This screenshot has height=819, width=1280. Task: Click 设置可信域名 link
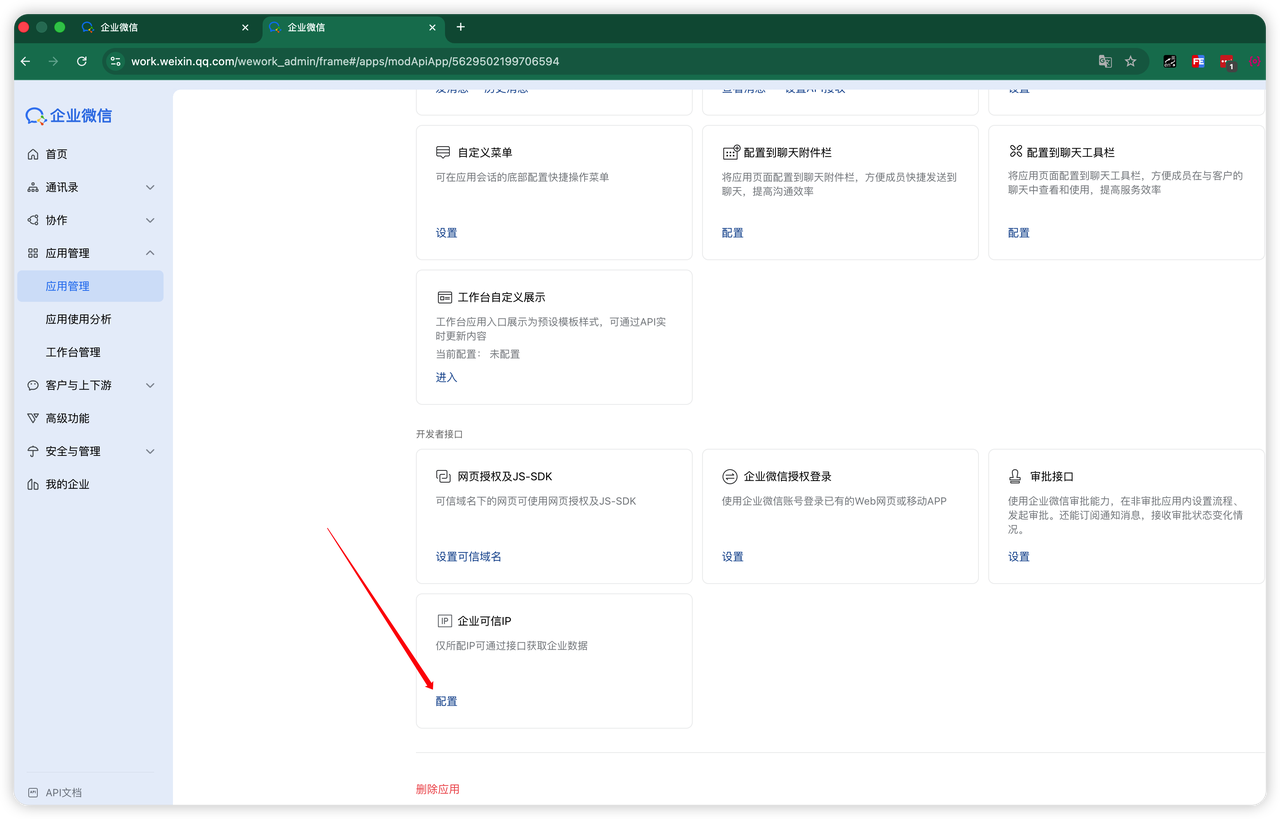[468, 557]
